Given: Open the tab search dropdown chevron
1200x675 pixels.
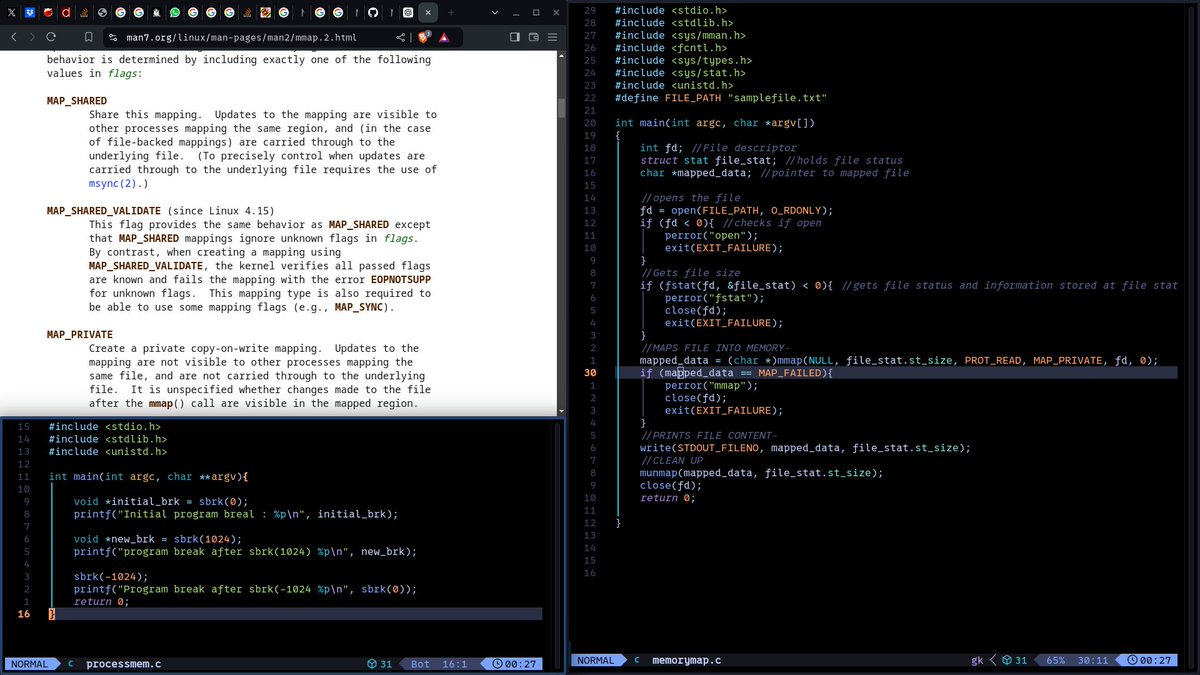Looking at the screenshot, I should (494, 13).
